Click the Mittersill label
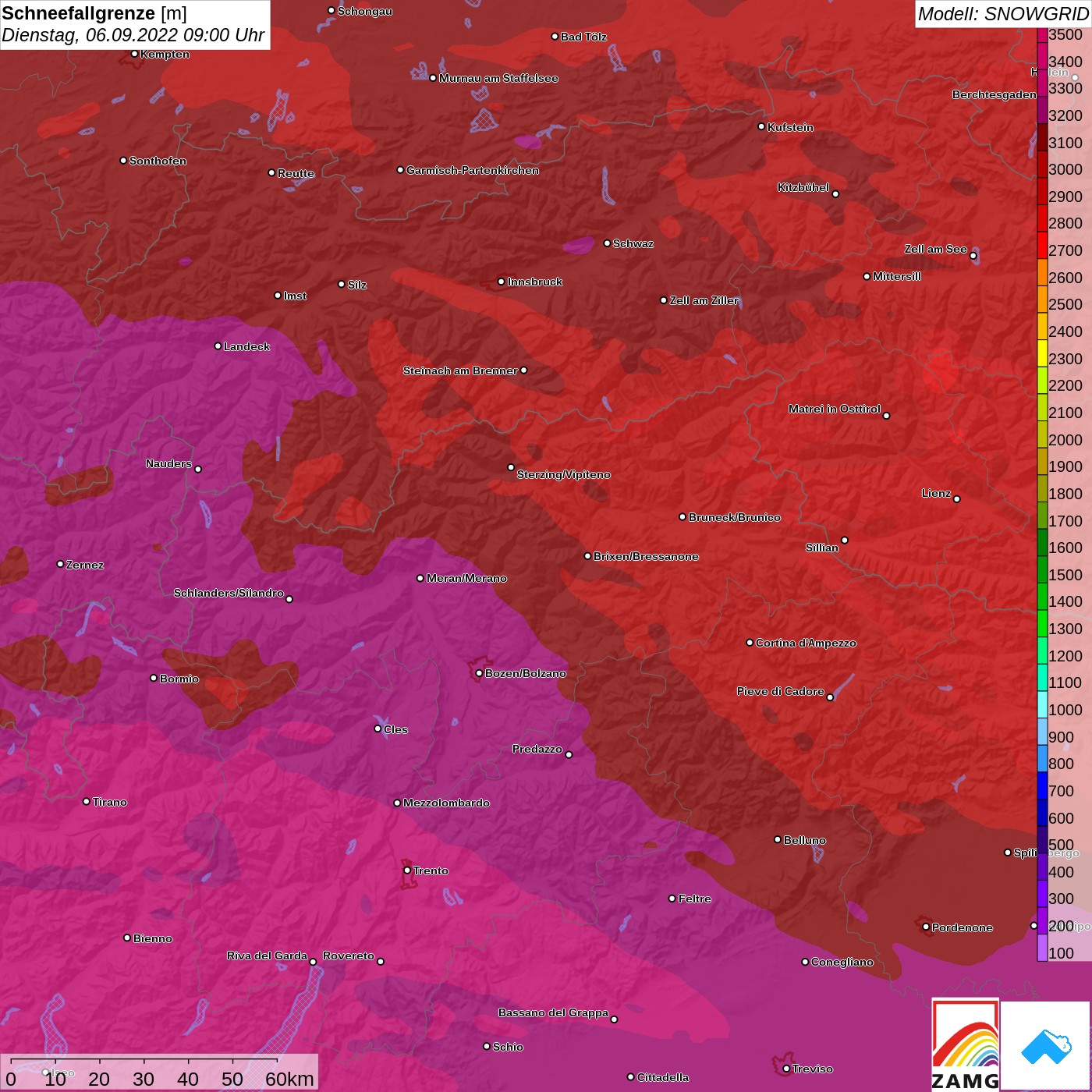 [x=897, y=276]
